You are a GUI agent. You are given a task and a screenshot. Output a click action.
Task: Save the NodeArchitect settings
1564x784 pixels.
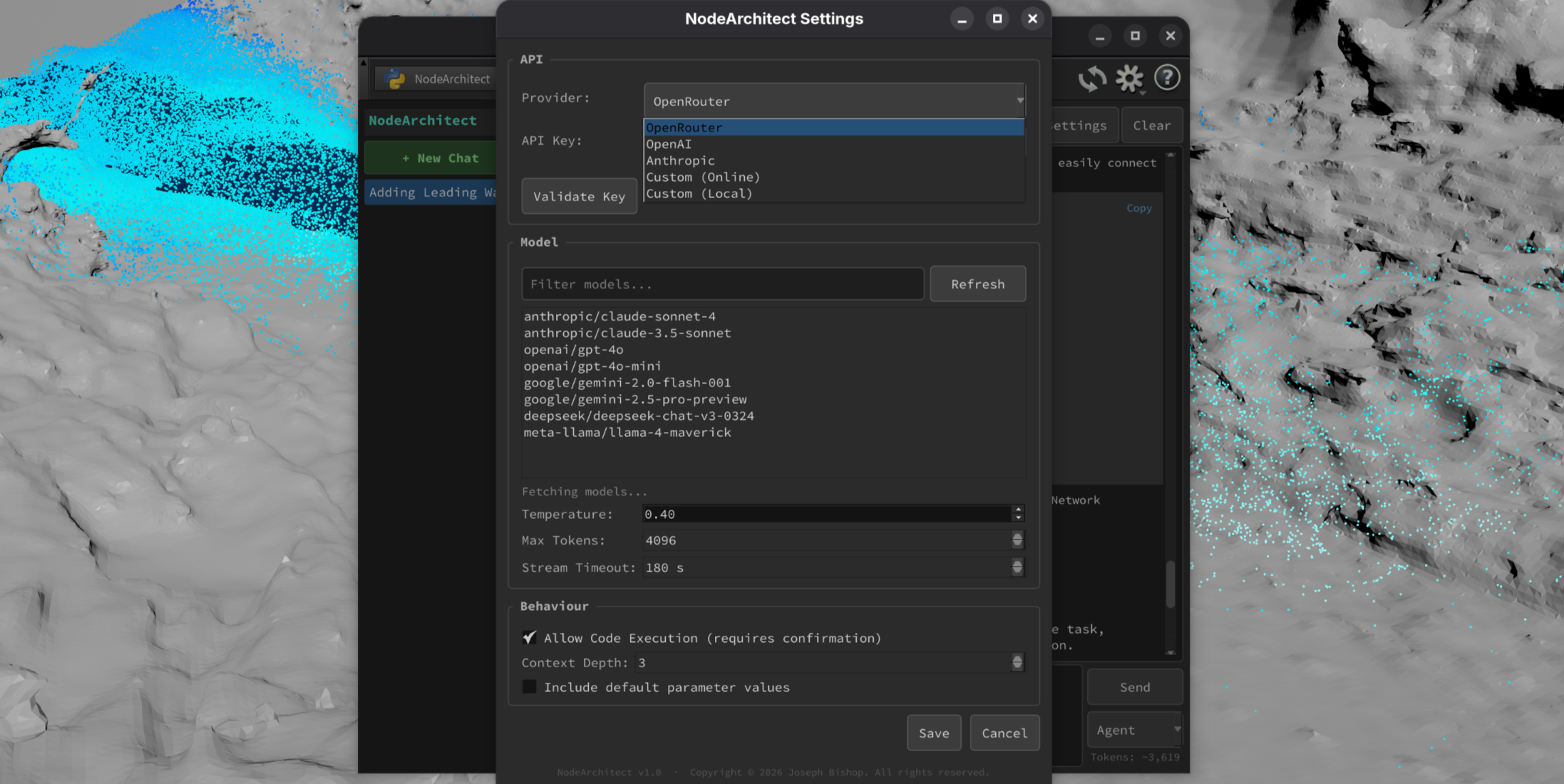934,733
